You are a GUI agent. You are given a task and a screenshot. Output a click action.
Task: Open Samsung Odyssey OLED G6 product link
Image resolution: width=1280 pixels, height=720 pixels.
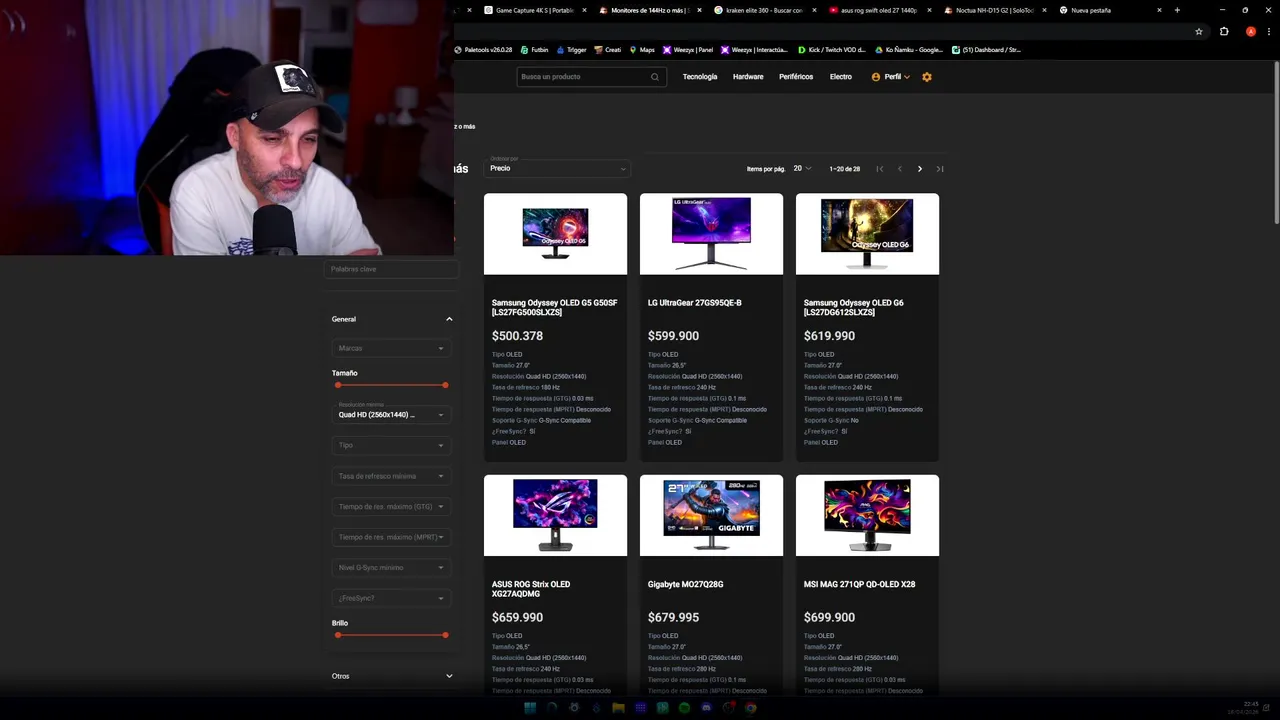click(854, 307)
